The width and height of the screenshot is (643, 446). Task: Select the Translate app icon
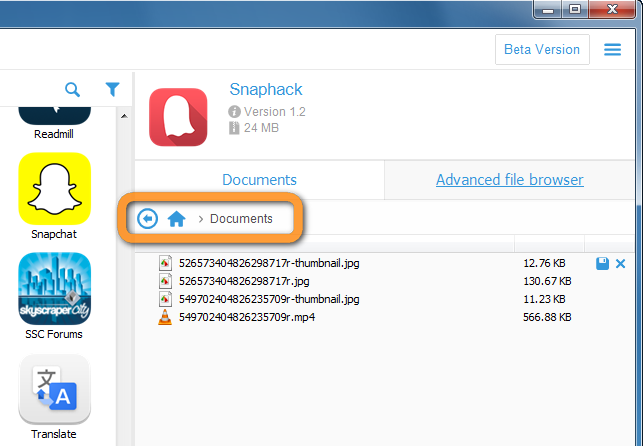click(55, 389)
